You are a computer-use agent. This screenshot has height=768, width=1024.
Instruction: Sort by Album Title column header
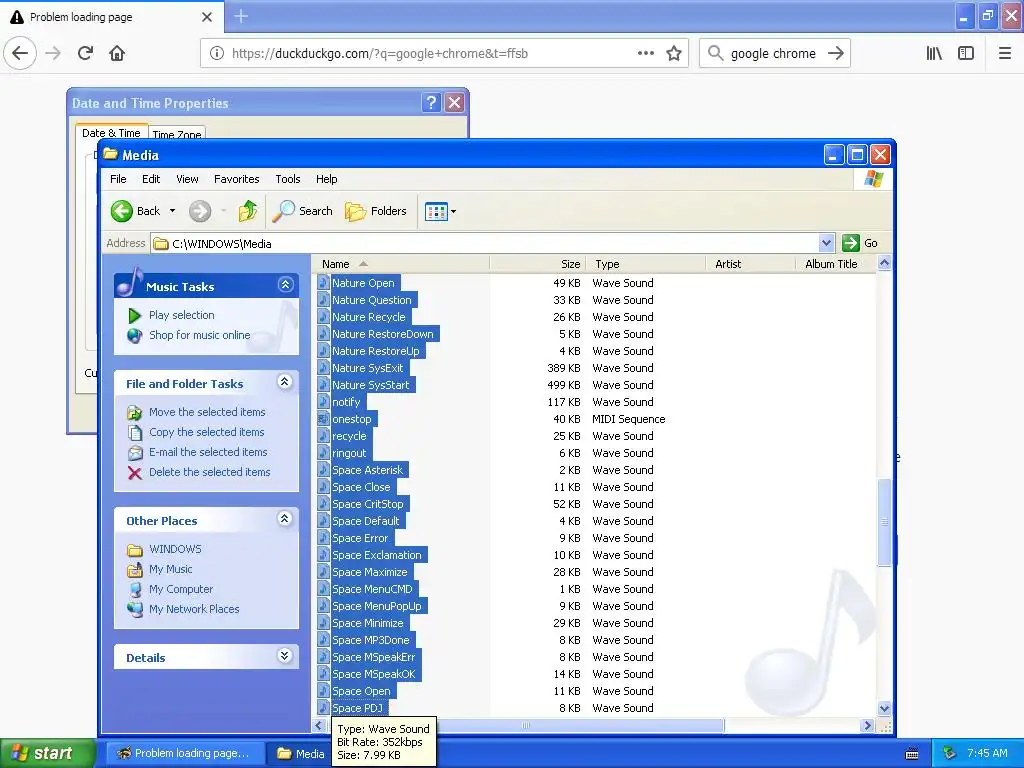(x=836, y=264)
